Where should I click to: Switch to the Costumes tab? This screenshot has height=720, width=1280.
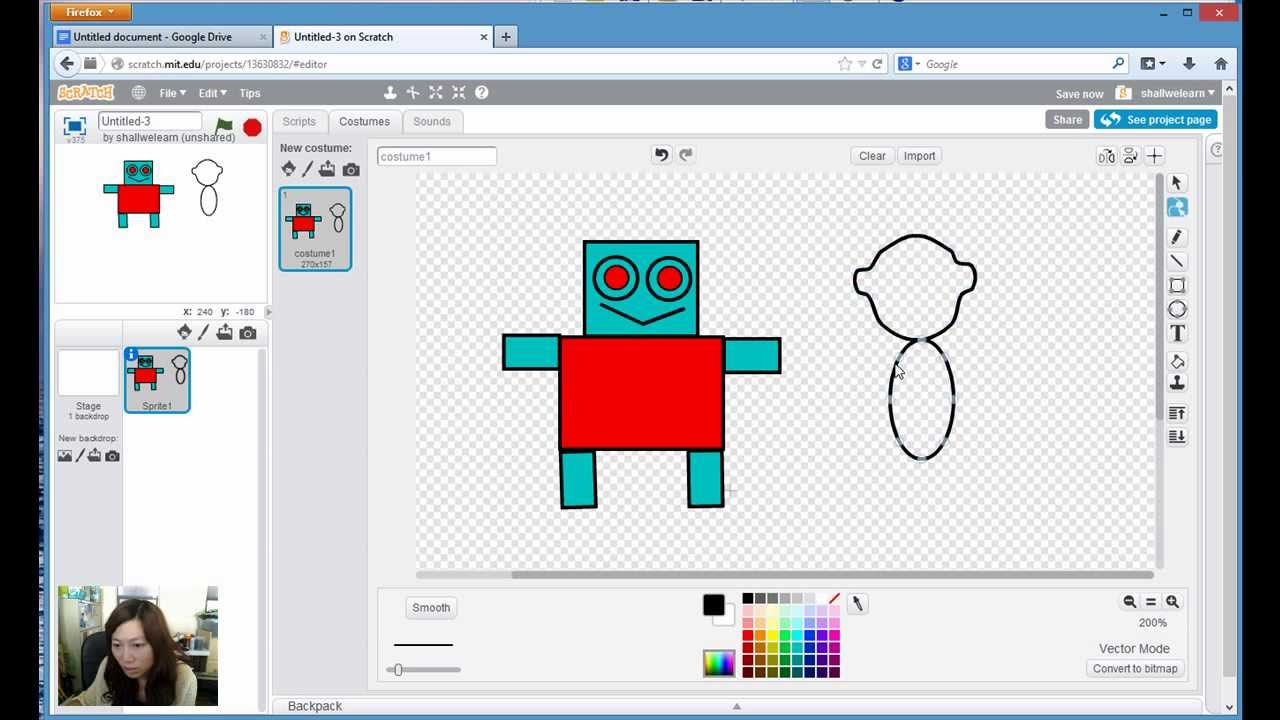click(x=364, y=122)
